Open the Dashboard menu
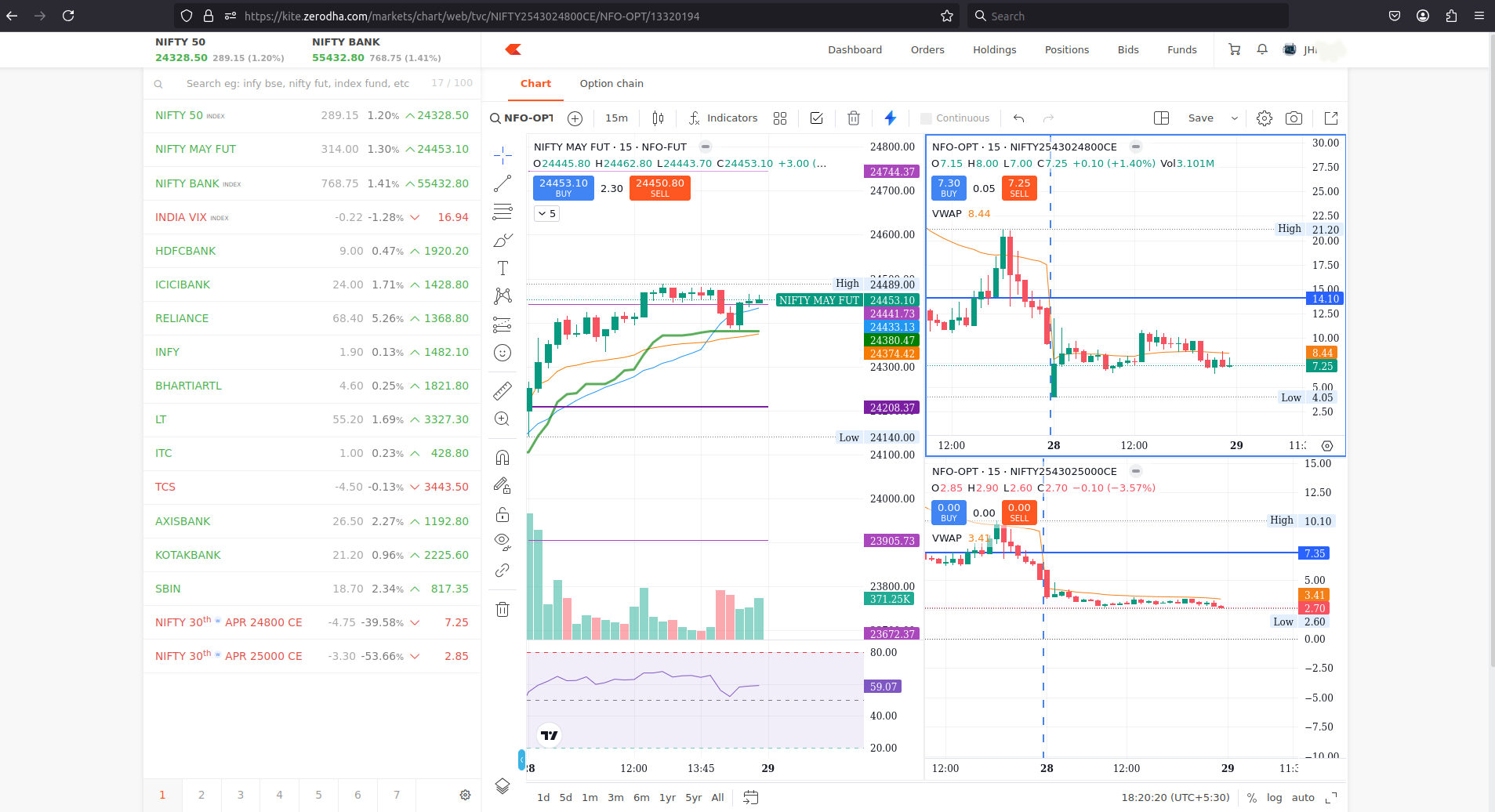This screenshot has width=1495, height=812. (855, 49)
